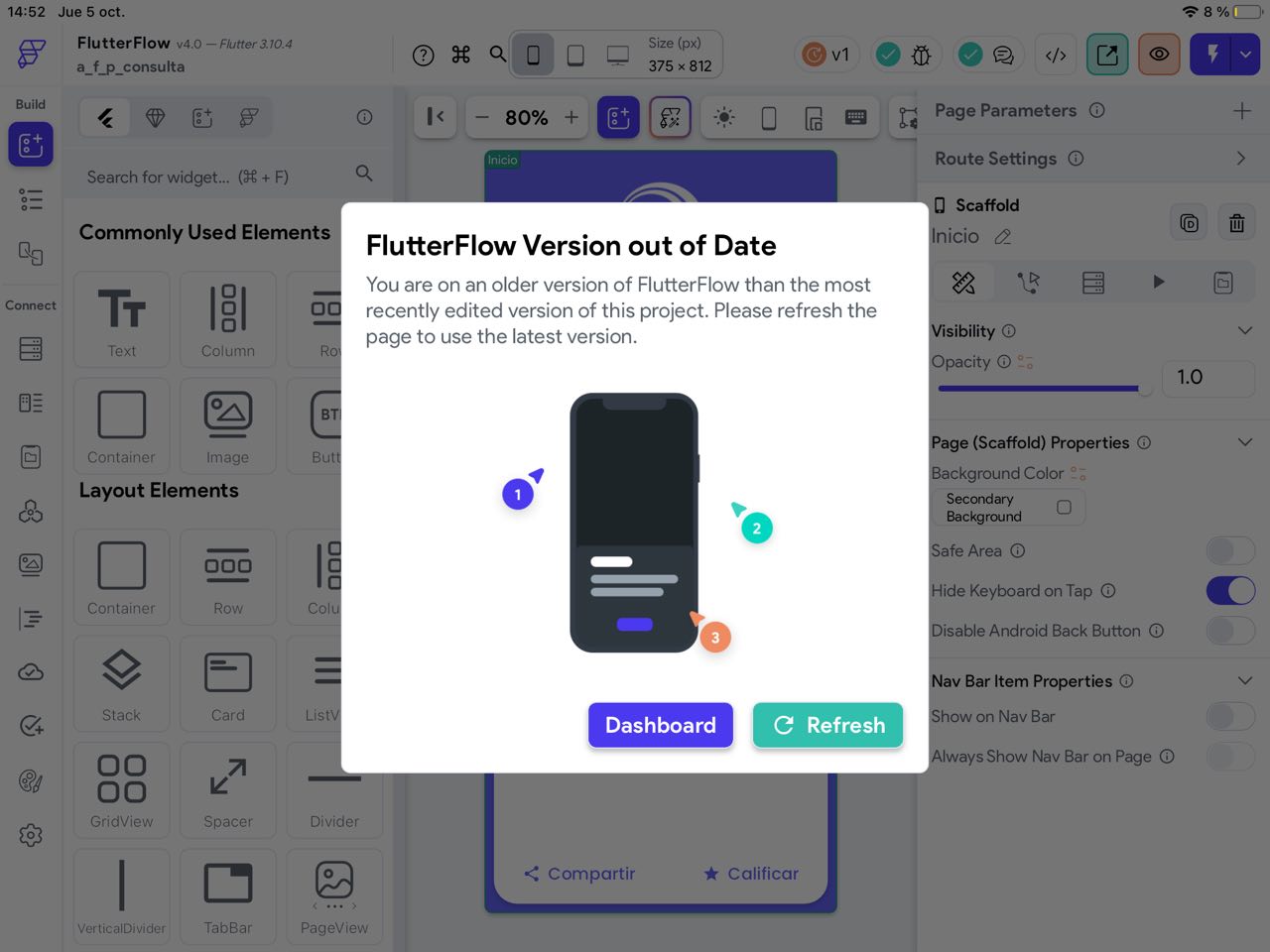The image size is (1270, 952).
Task: Delete Scaffold with trash icon
Action: pyautogui.click(x=1236, y=223)
